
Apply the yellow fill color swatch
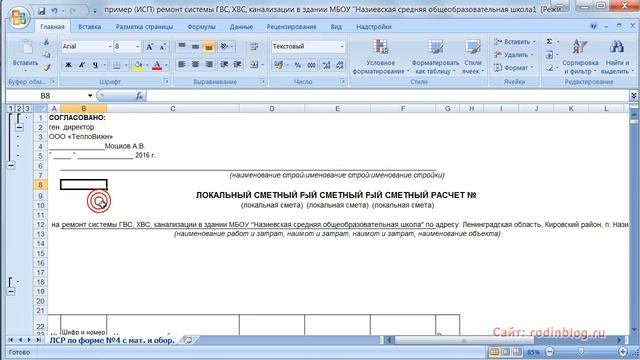tap(138, 65)
